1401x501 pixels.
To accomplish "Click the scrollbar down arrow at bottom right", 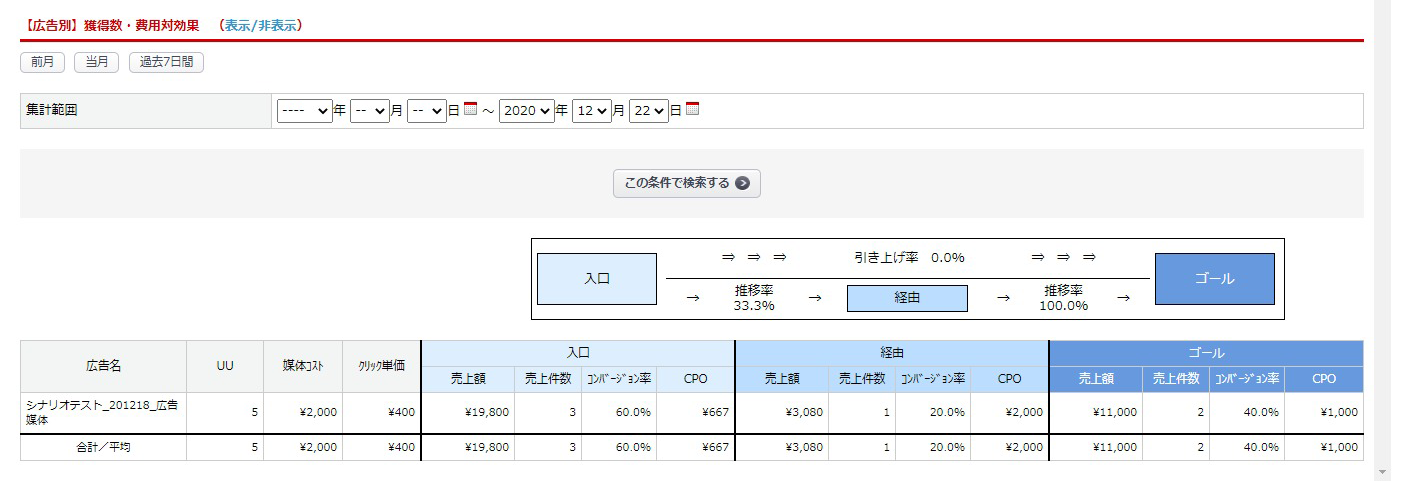I will coord(1383,471).
